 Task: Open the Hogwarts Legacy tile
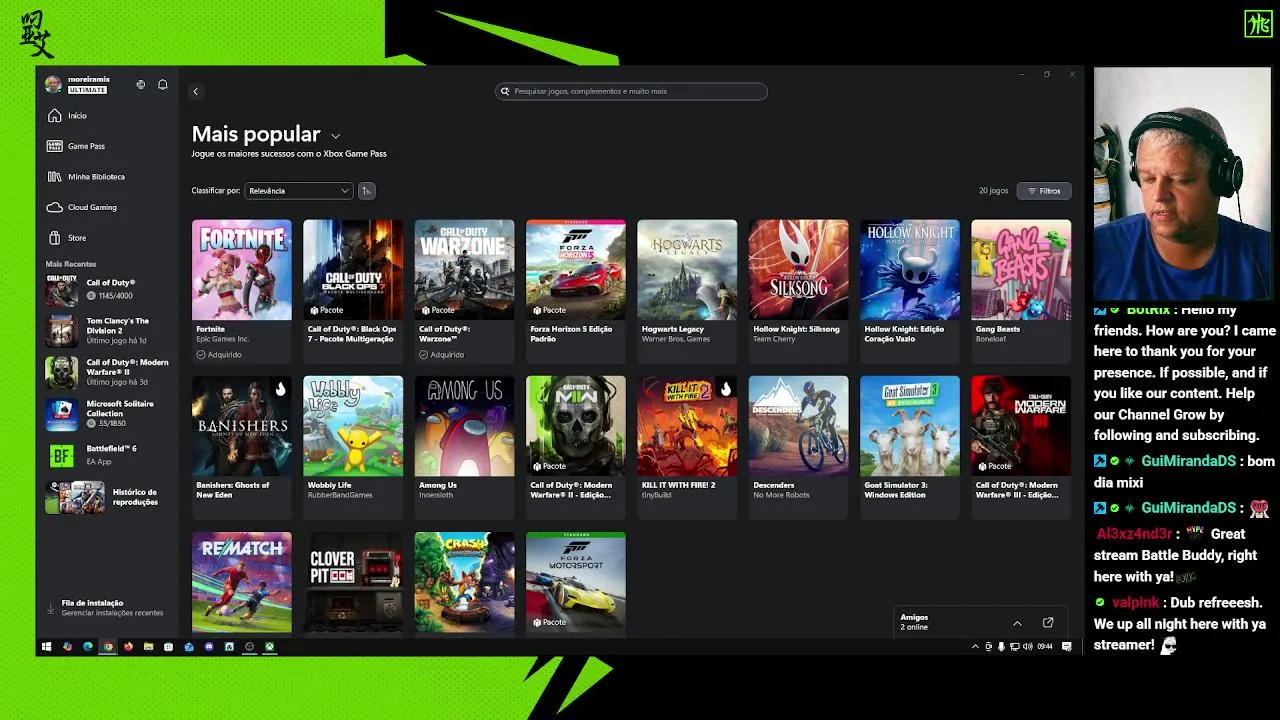687,290
